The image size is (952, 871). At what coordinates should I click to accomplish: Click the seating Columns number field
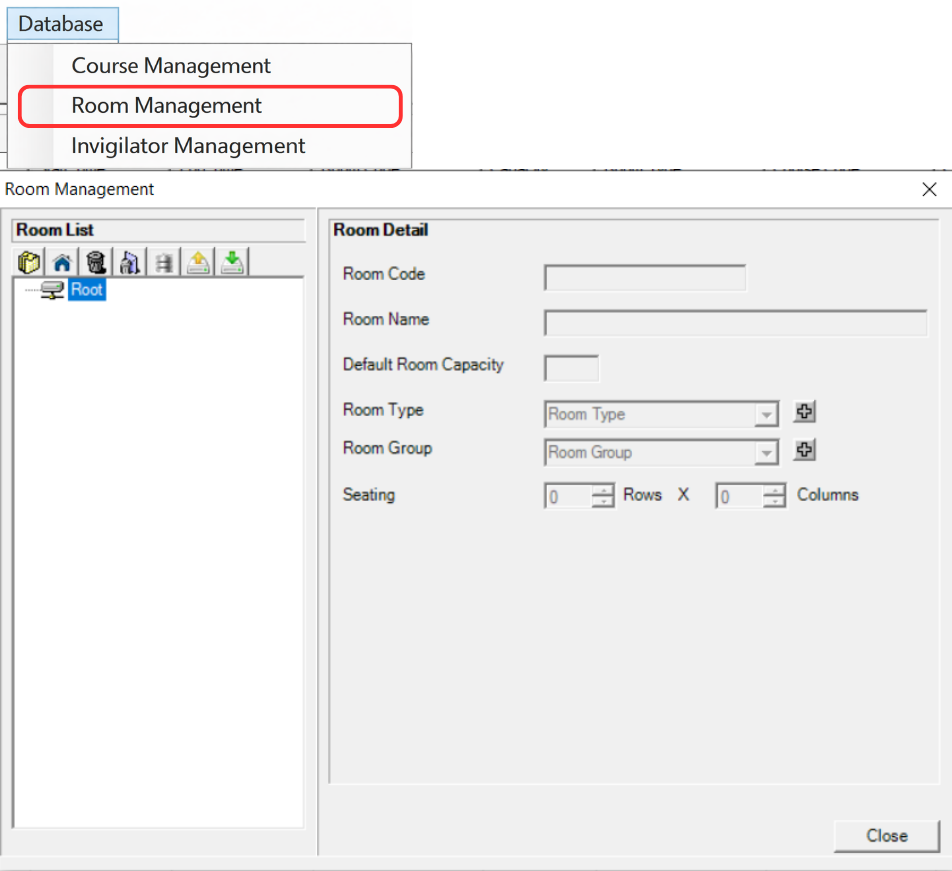740,497
